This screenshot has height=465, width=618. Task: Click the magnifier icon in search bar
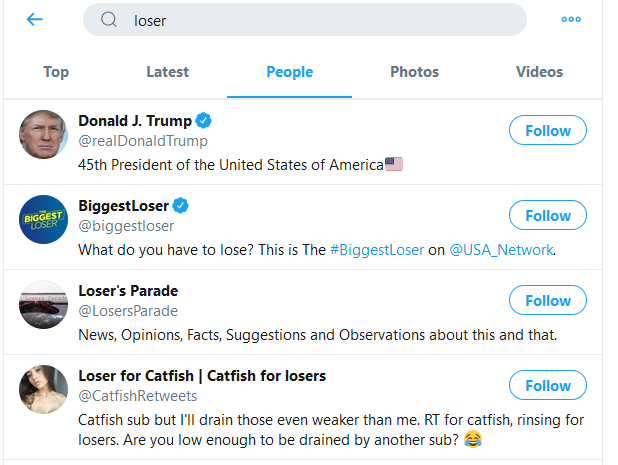pos(110,20)
